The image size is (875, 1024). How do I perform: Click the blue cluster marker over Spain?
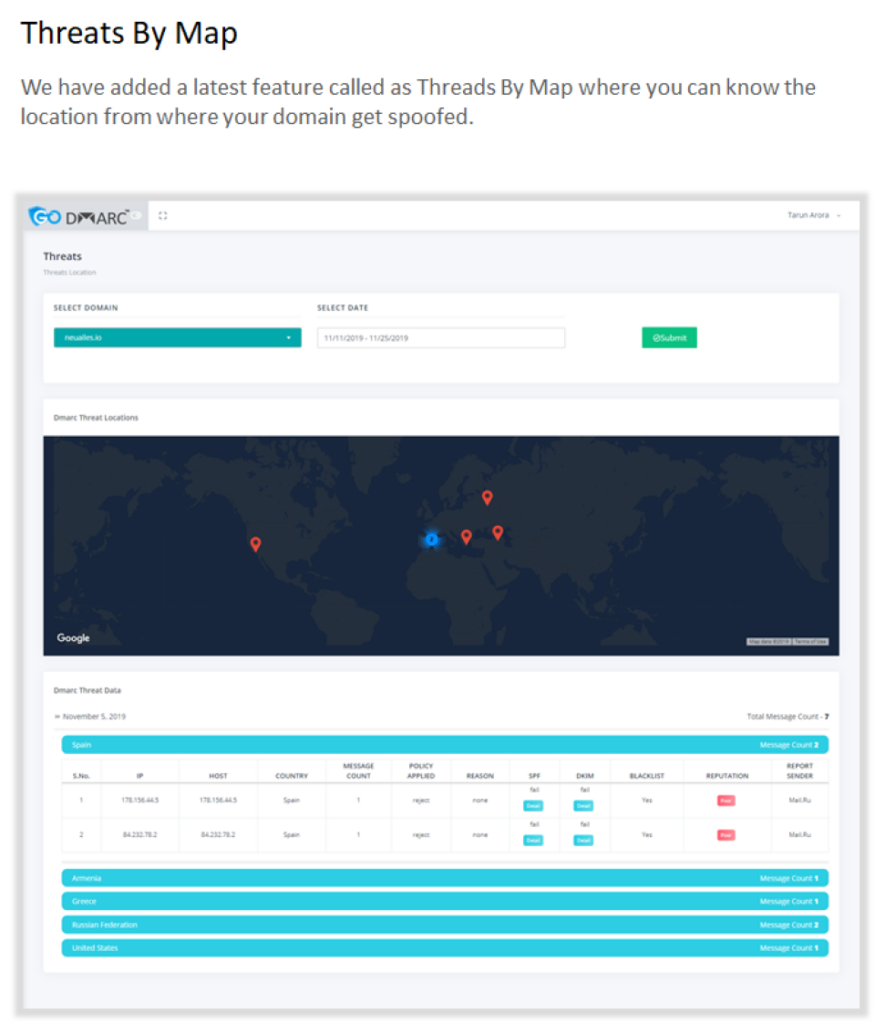[x=432, y=539]
